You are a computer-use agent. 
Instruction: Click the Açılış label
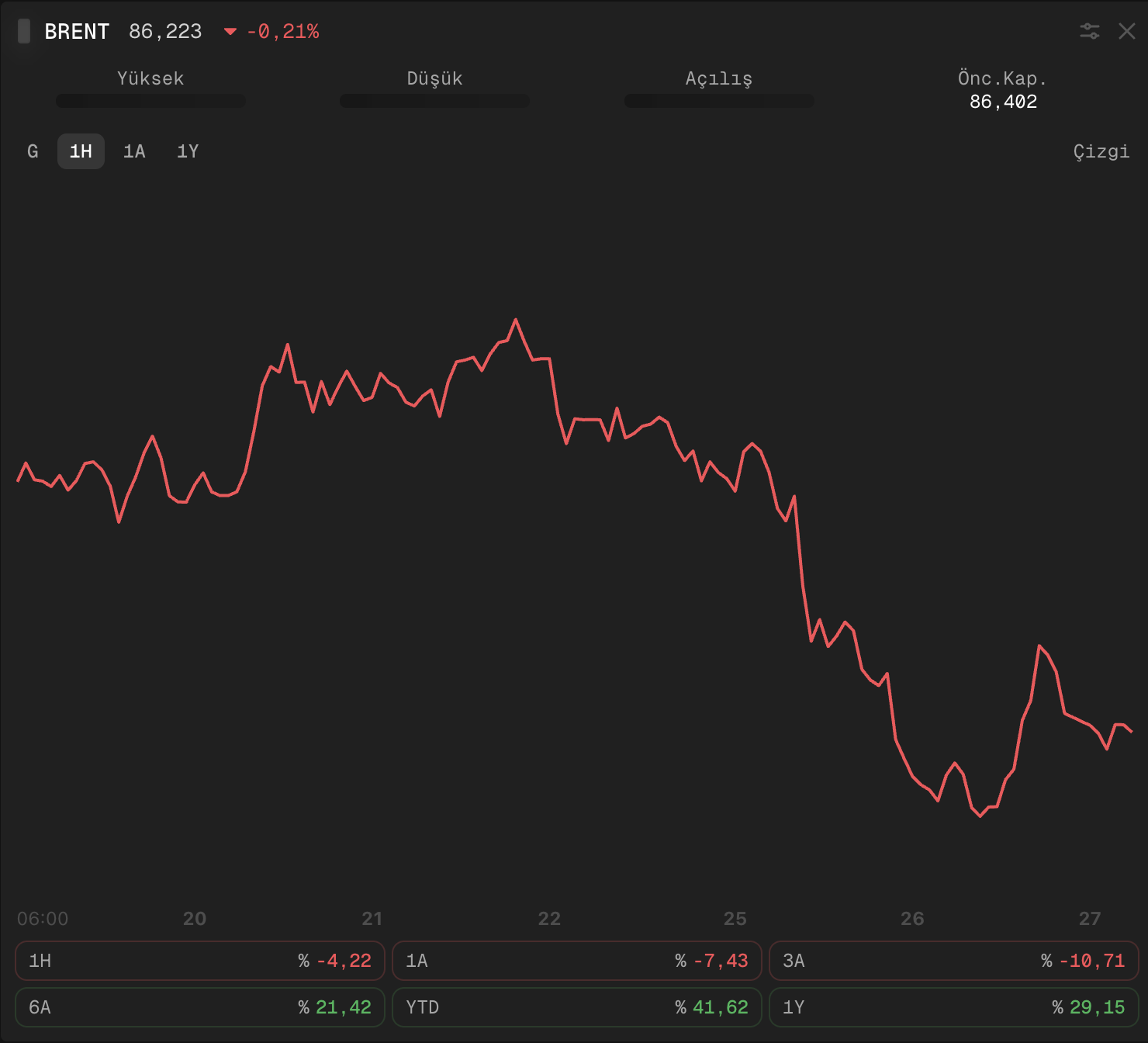point(719,79)
